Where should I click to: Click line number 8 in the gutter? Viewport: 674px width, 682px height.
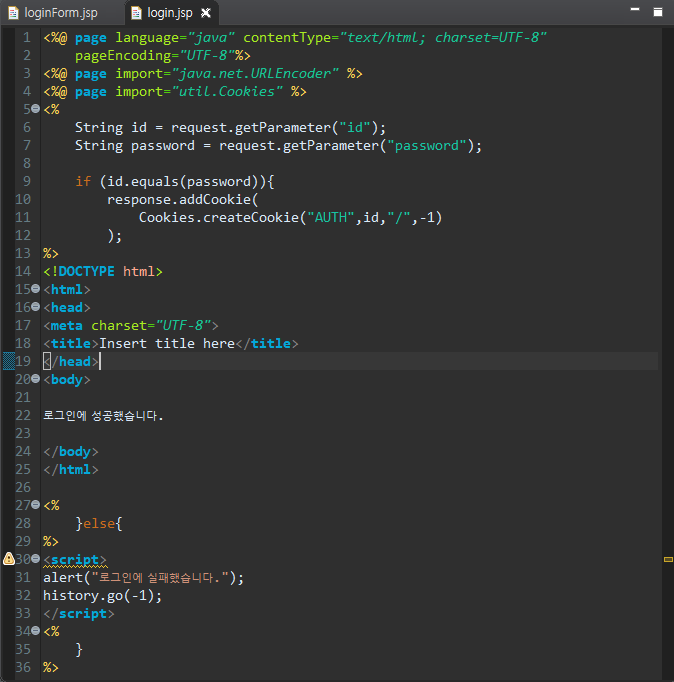[27, 164]
